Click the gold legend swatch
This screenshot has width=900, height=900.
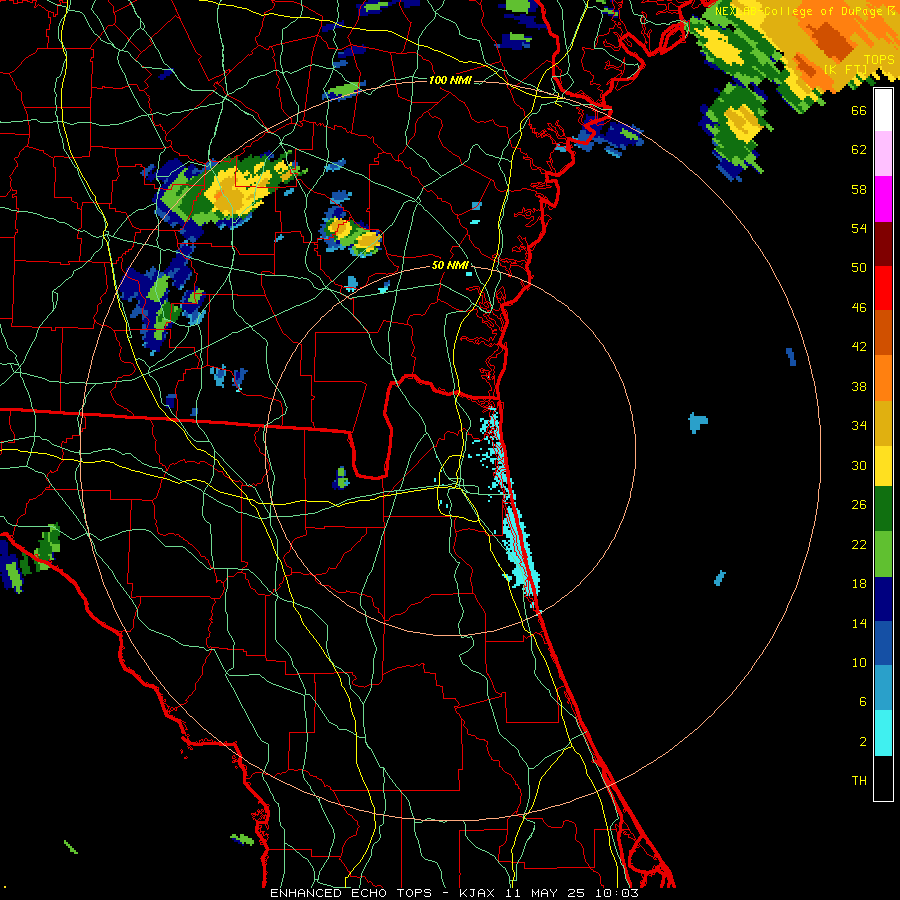pyautogui.click(x=883, y=422)
